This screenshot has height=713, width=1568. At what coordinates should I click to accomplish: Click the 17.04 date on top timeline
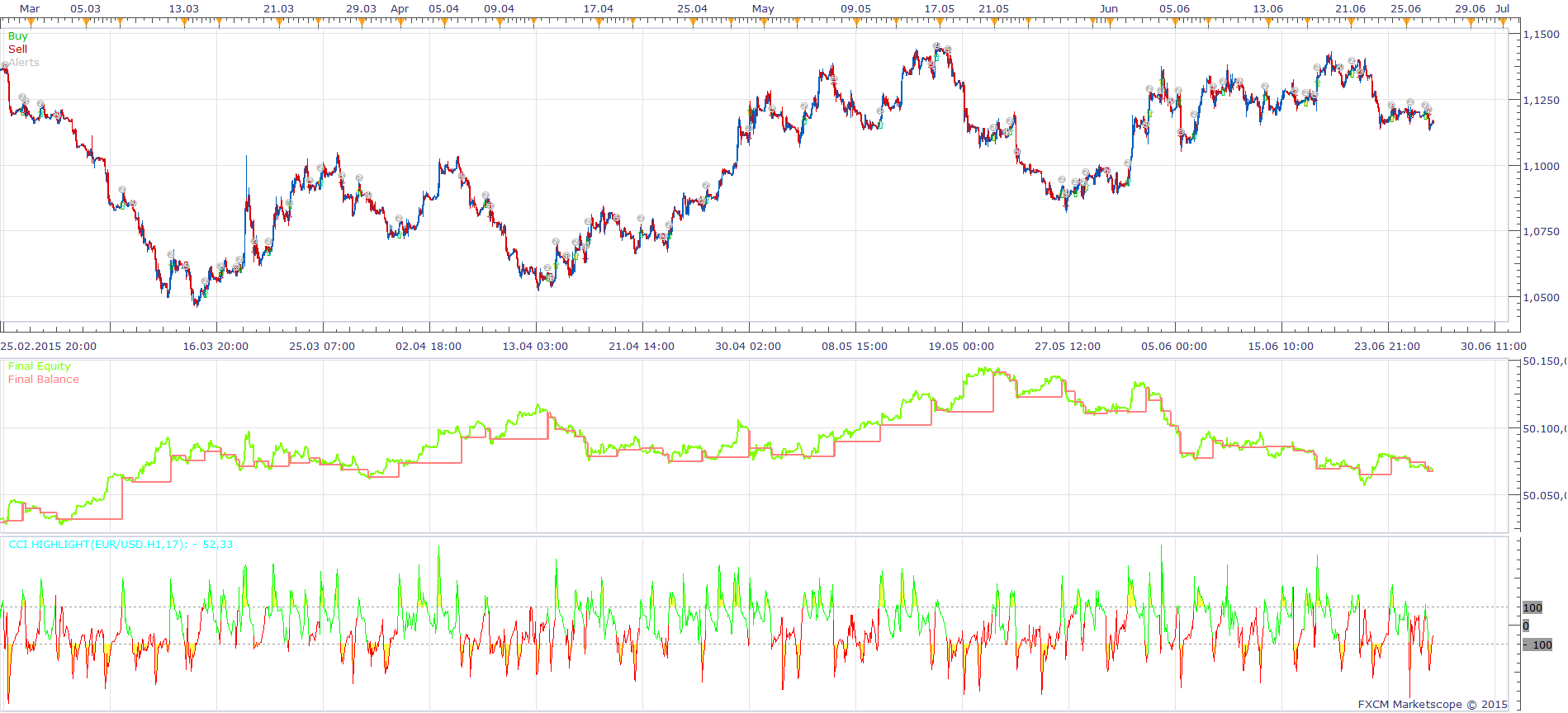pos(599,9)
